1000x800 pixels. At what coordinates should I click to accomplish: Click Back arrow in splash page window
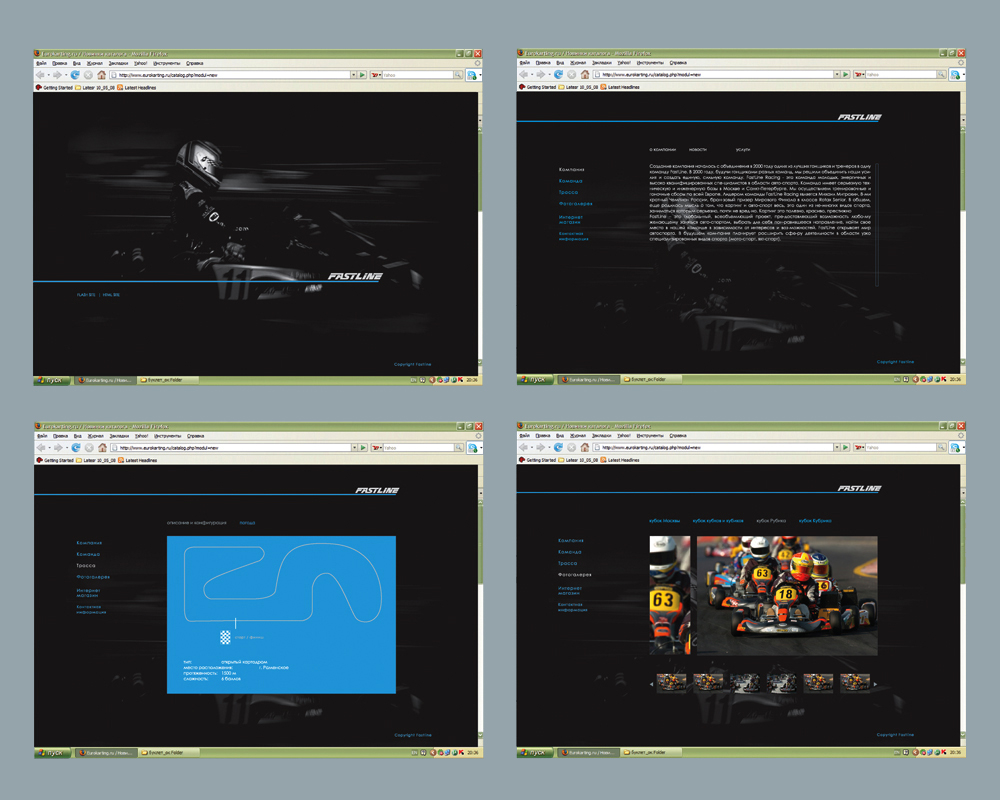coord(40,75)
